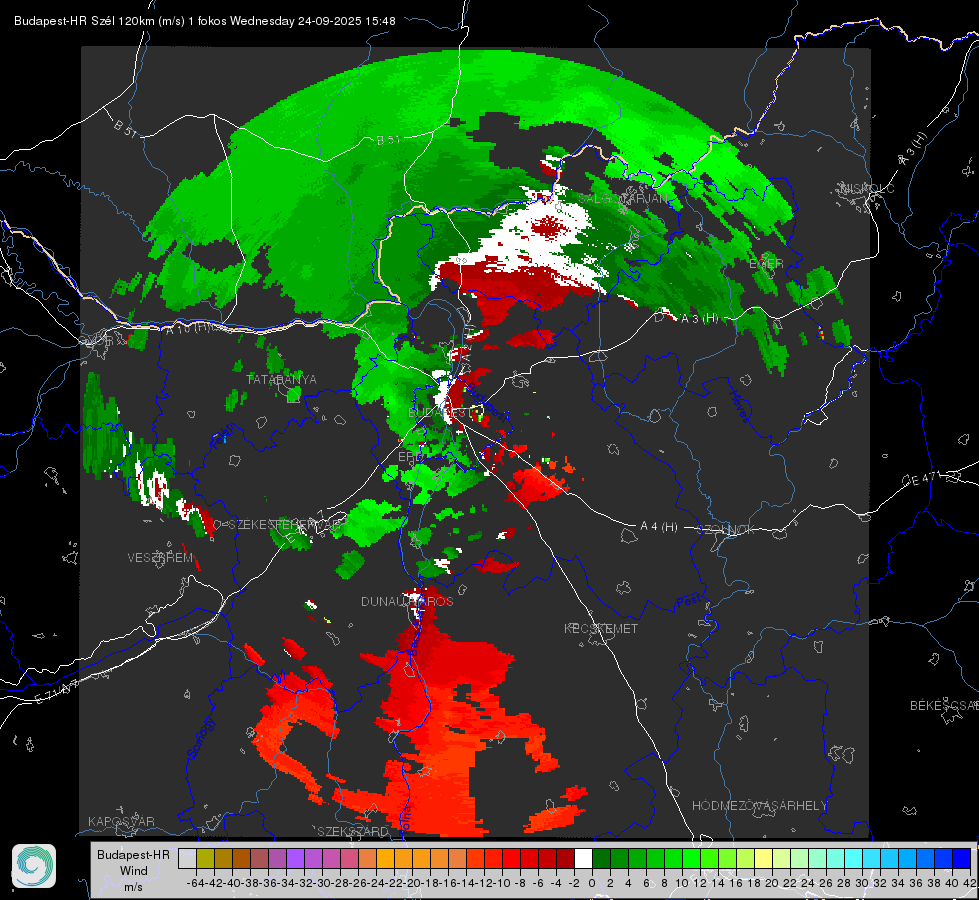Click the HODMEZOVASARHELY city label
This screenshot has width=979, height=900.
[x=759, y=806]
